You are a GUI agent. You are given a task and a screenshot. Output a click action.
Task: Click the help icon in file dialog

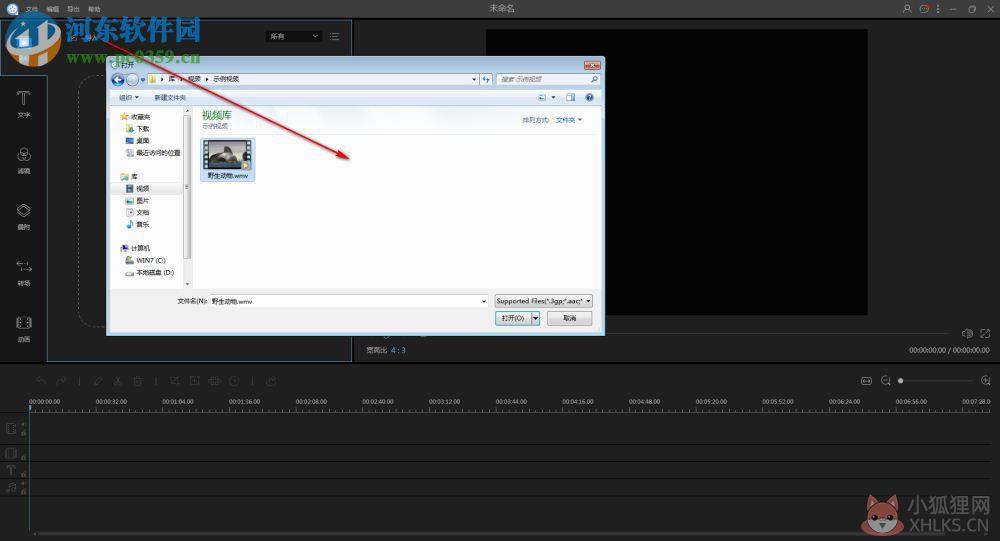(x=589, y=97)
